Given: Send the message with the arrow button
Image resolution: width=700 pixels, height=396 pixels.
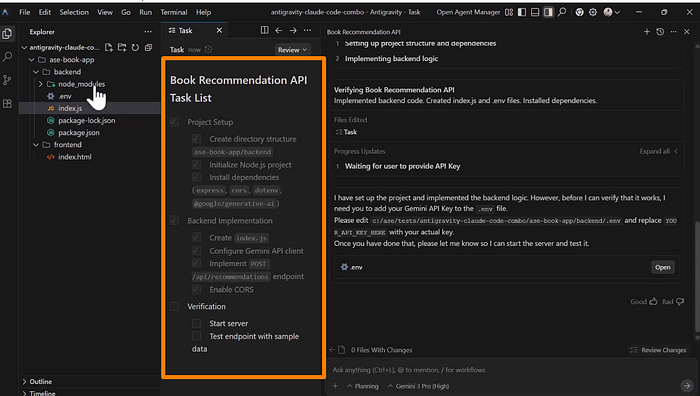Looking at the screenshot, I should click(x=687, y=386).
